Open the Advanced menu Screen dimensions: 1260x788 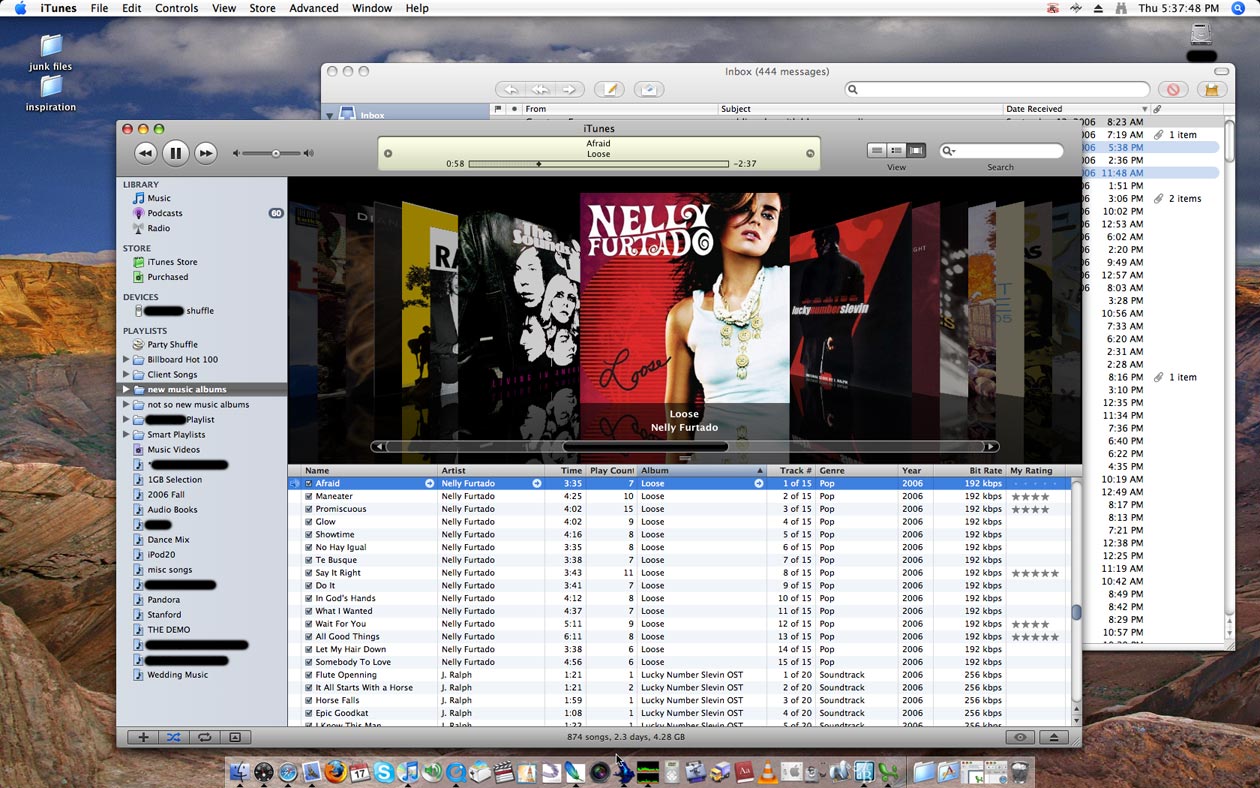click(314, 8)
